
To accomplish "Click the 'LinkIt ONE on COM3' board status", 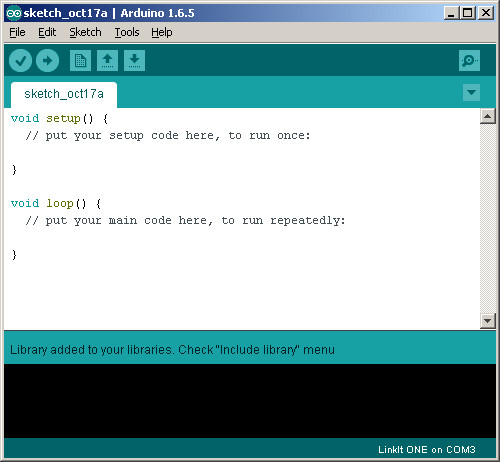I will tap(427, 450).
